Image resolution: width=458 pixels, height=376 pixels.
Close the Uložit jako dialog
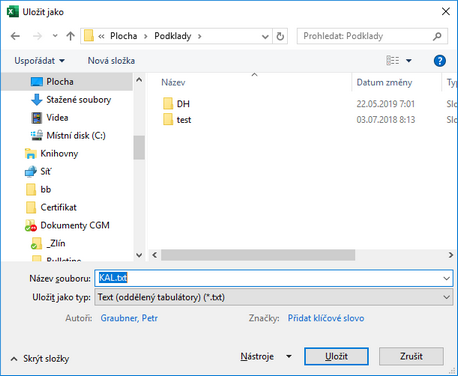446,12
